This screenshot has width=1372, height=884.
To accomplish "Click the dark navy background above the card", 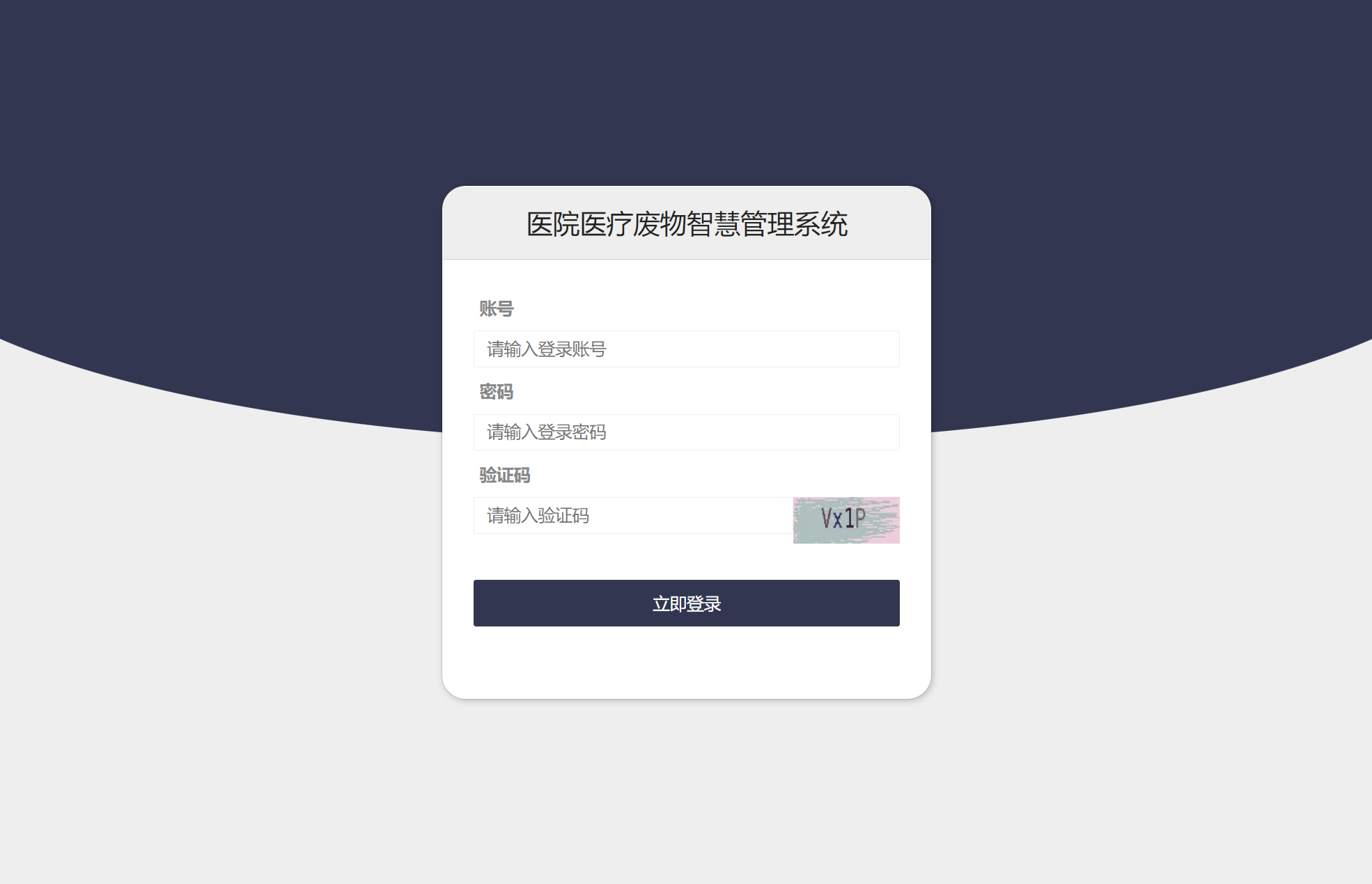I will [x=686, y=90].
